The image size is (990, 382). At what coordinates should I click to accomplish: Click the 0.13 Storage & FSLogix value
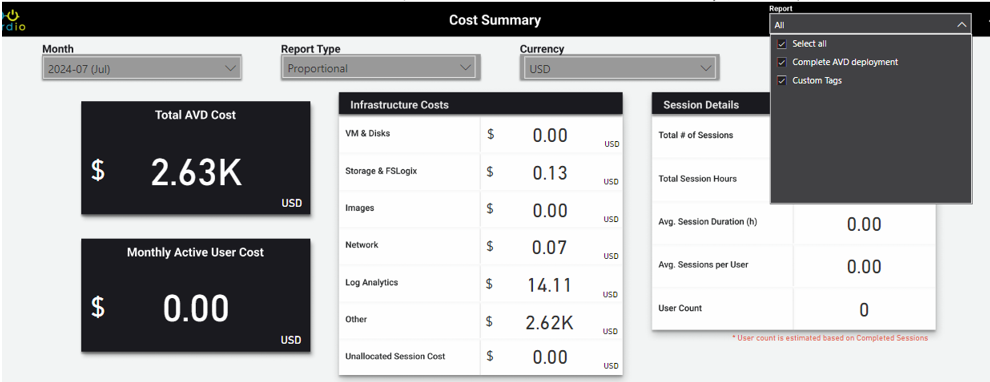click(550, 173)
